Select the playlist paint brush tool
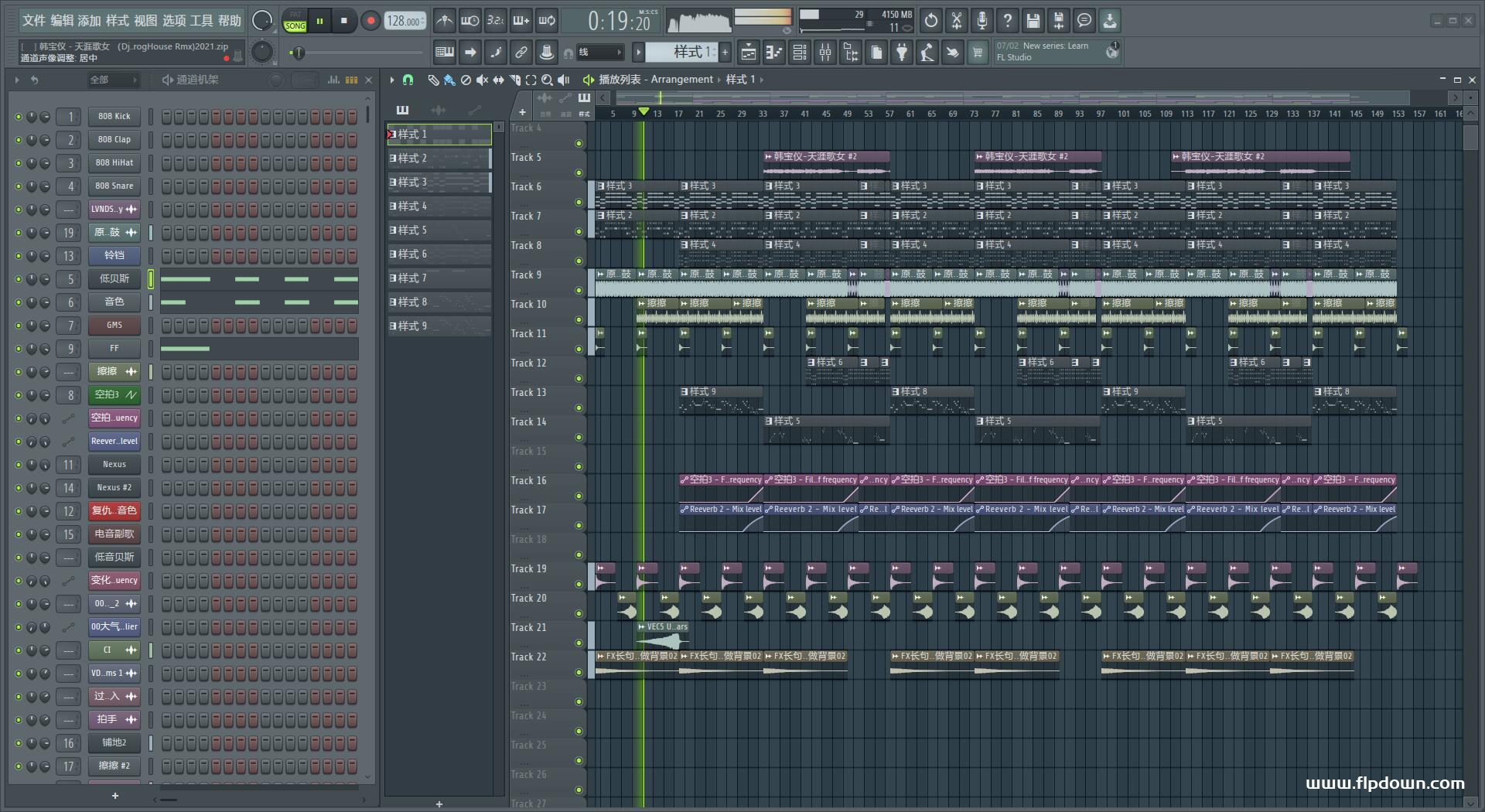 (x=449, y=80)
